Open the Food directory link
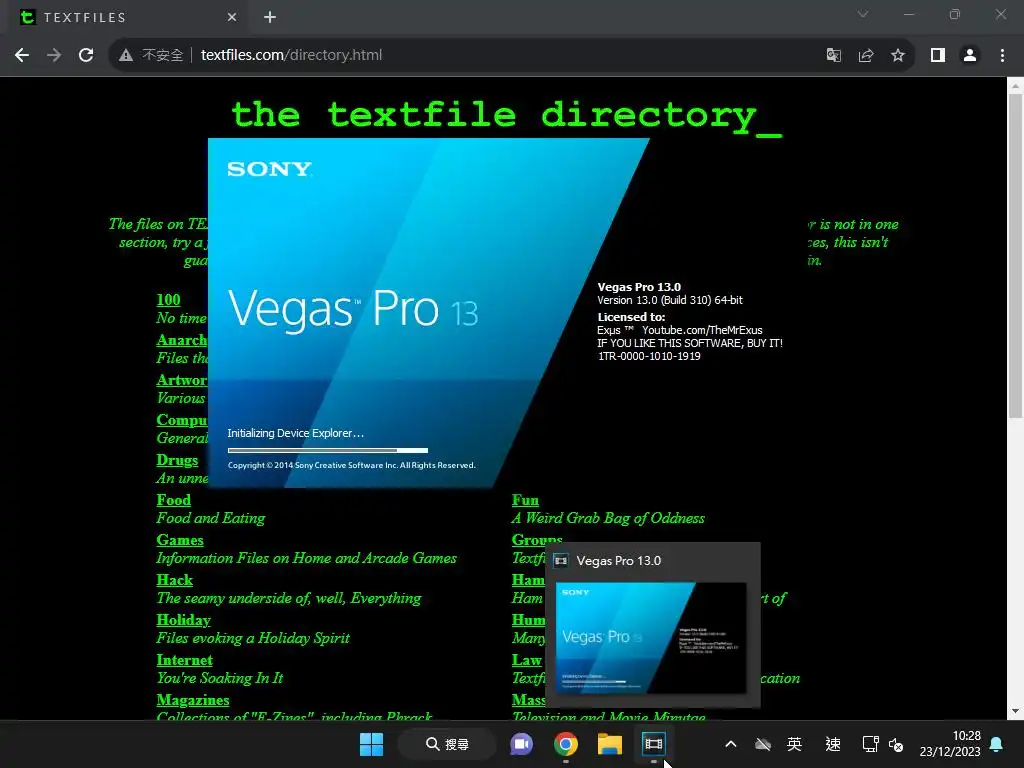Viewport: 1024px width, 768px height. pyautogui.click(x=174, y=500)
